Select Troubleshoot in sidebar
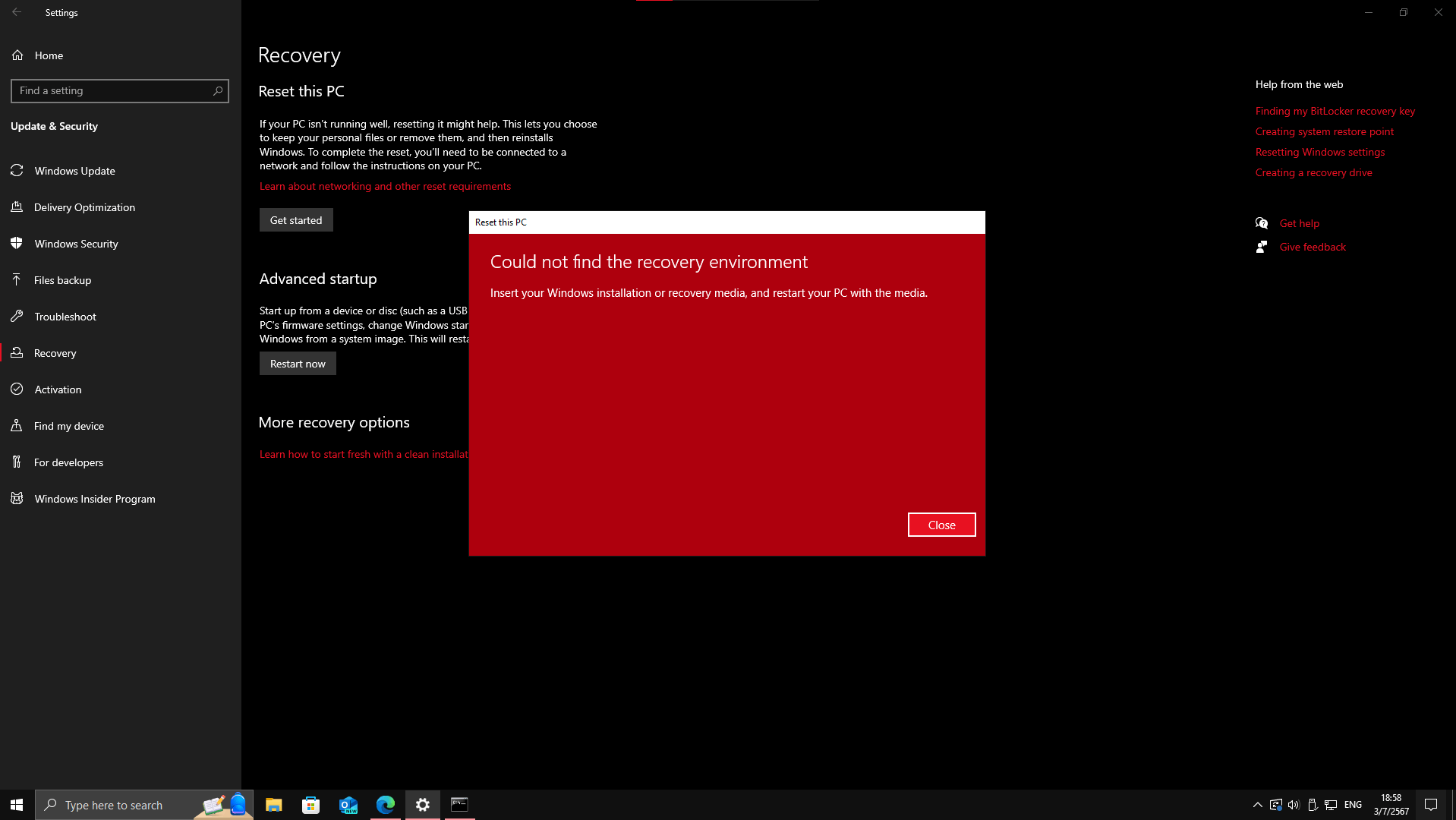 click(x=121, y=317)
